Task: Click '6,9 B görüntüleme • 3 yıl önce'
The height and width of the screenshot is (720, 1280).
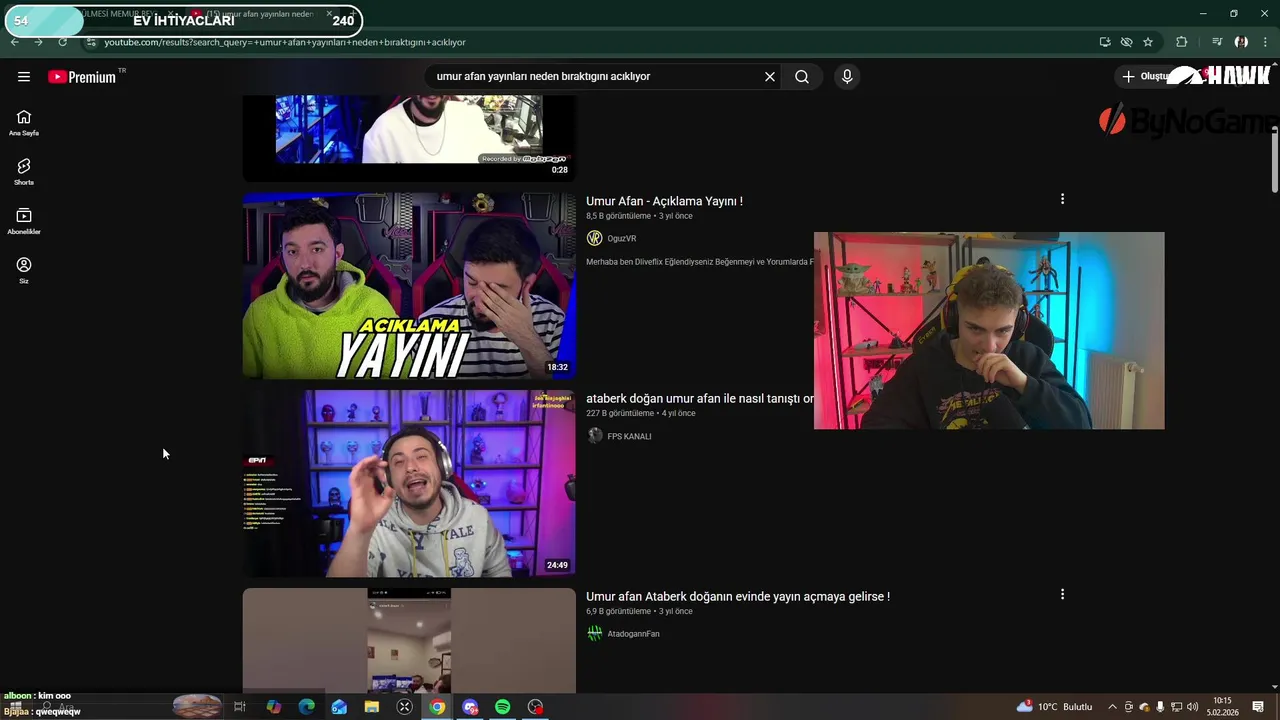Action: click(x=639, y=611)
